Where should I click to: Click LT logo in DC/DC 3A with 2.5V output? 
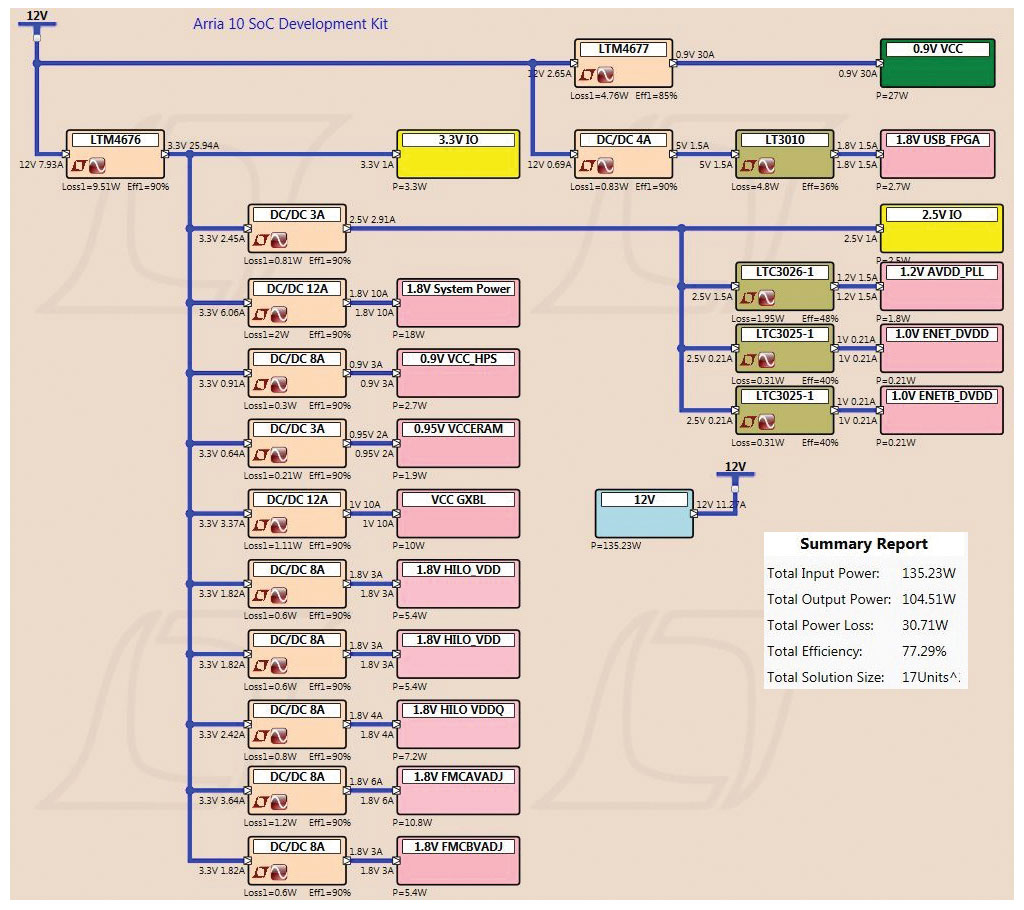tap(261, 240)
